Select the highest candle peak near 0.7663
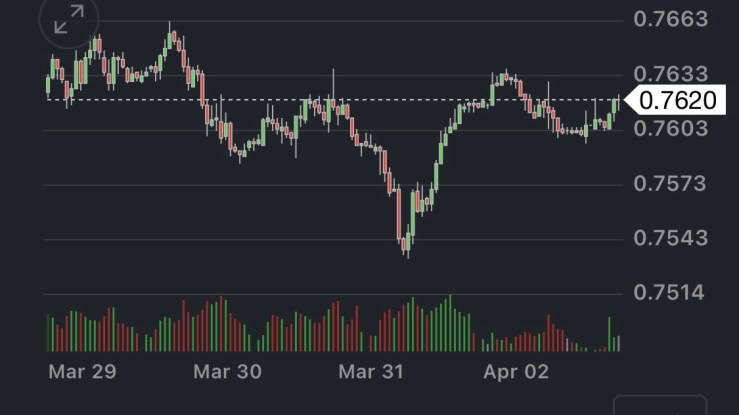The width and height of the screenshot is (739, 415). pos(171,38)
